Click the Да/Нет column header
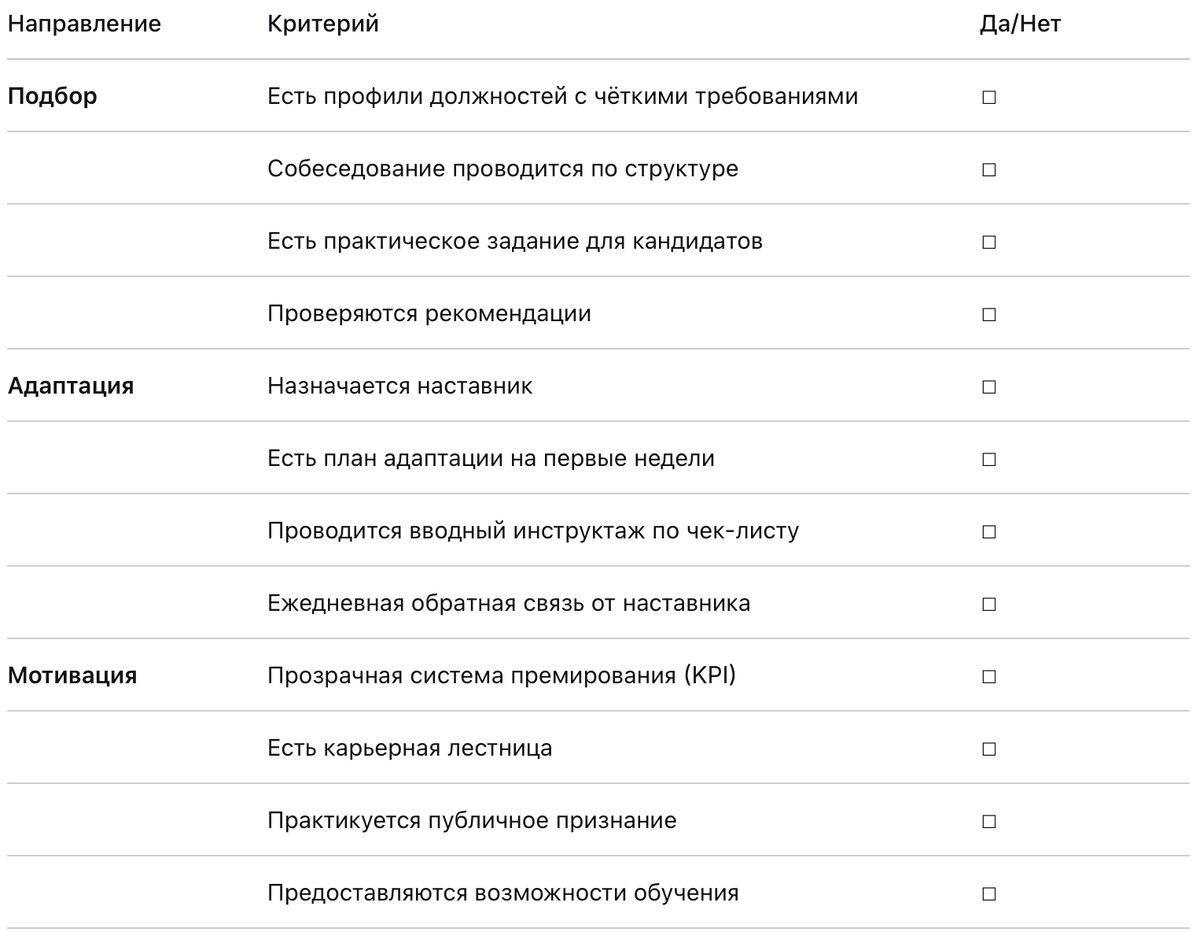1200x932 pixels. 1019,25
